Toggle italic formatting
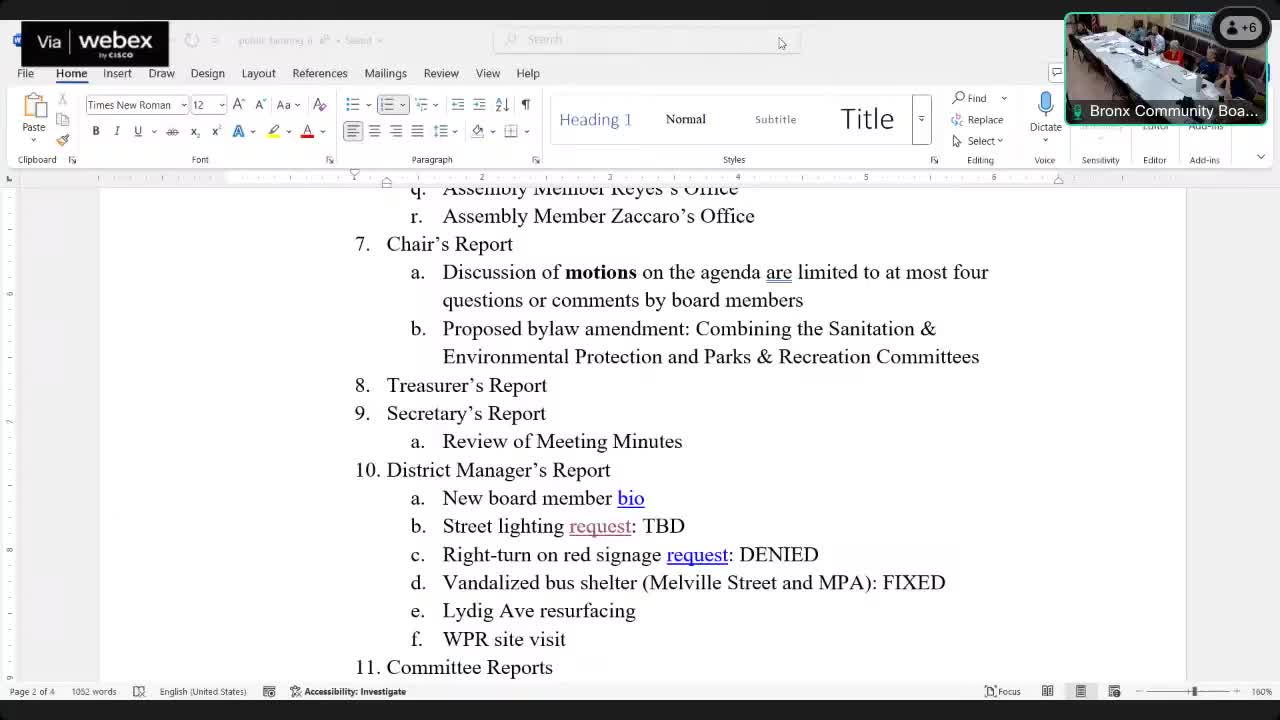The height and width of the screenshot is (720, 1280). (x=116, y=131)
